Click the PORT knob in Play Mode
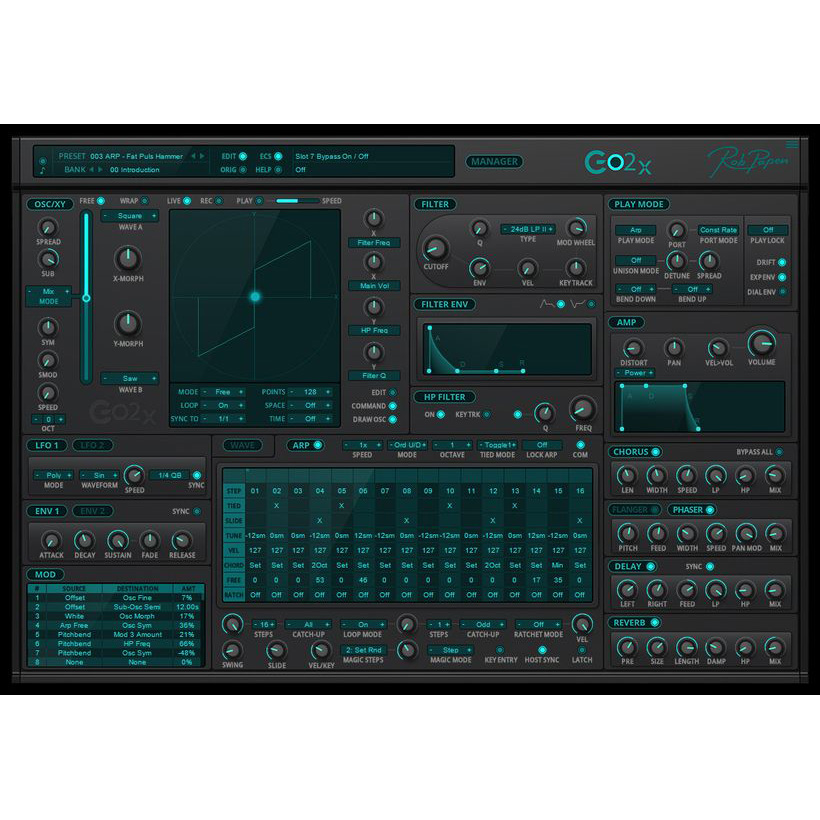820x820 pixels. 677,231
